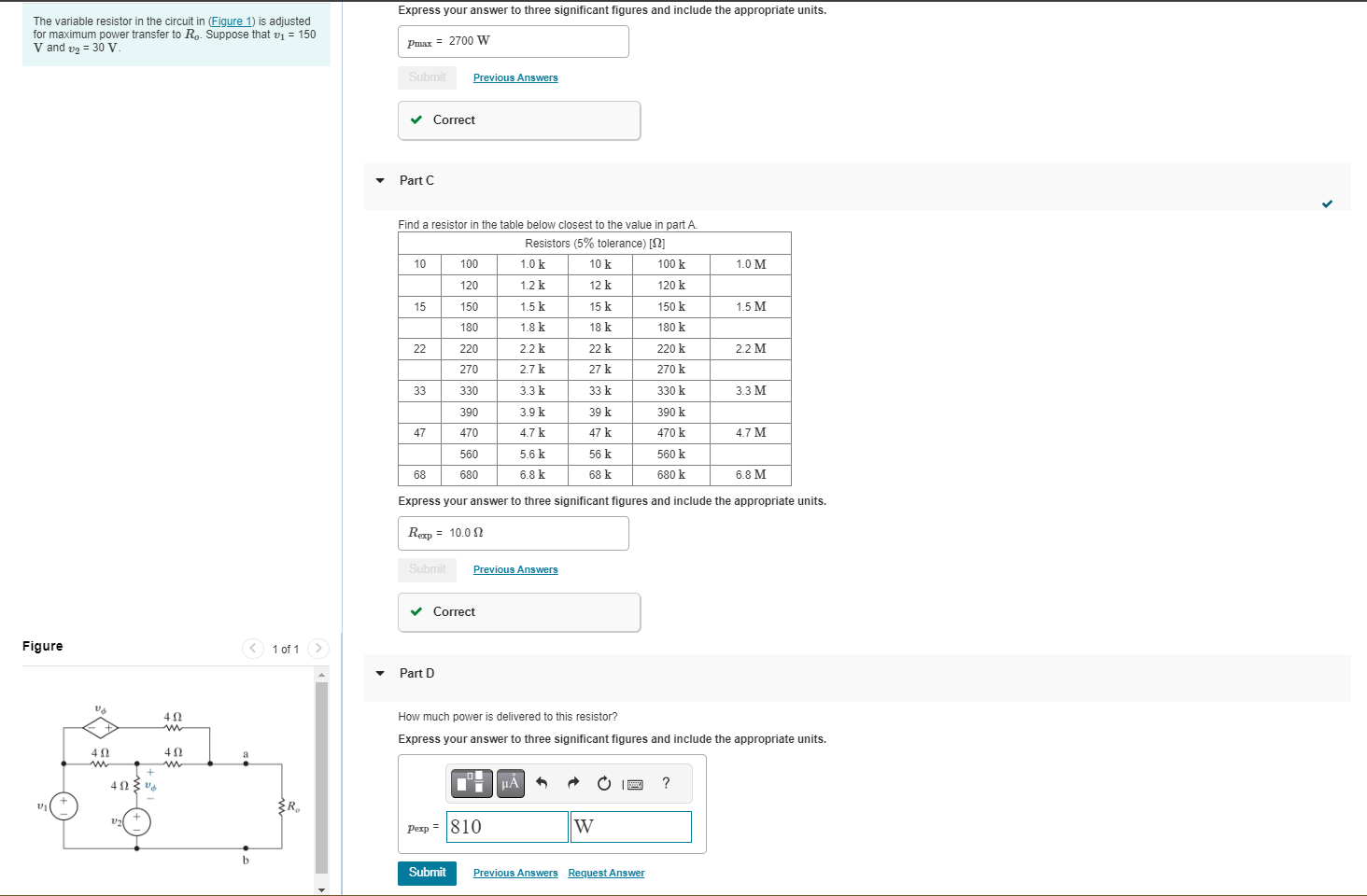The height and width of the screenshot is (896, 1367).
Task: Open the Figure 1 link
Action: [231, 21]
